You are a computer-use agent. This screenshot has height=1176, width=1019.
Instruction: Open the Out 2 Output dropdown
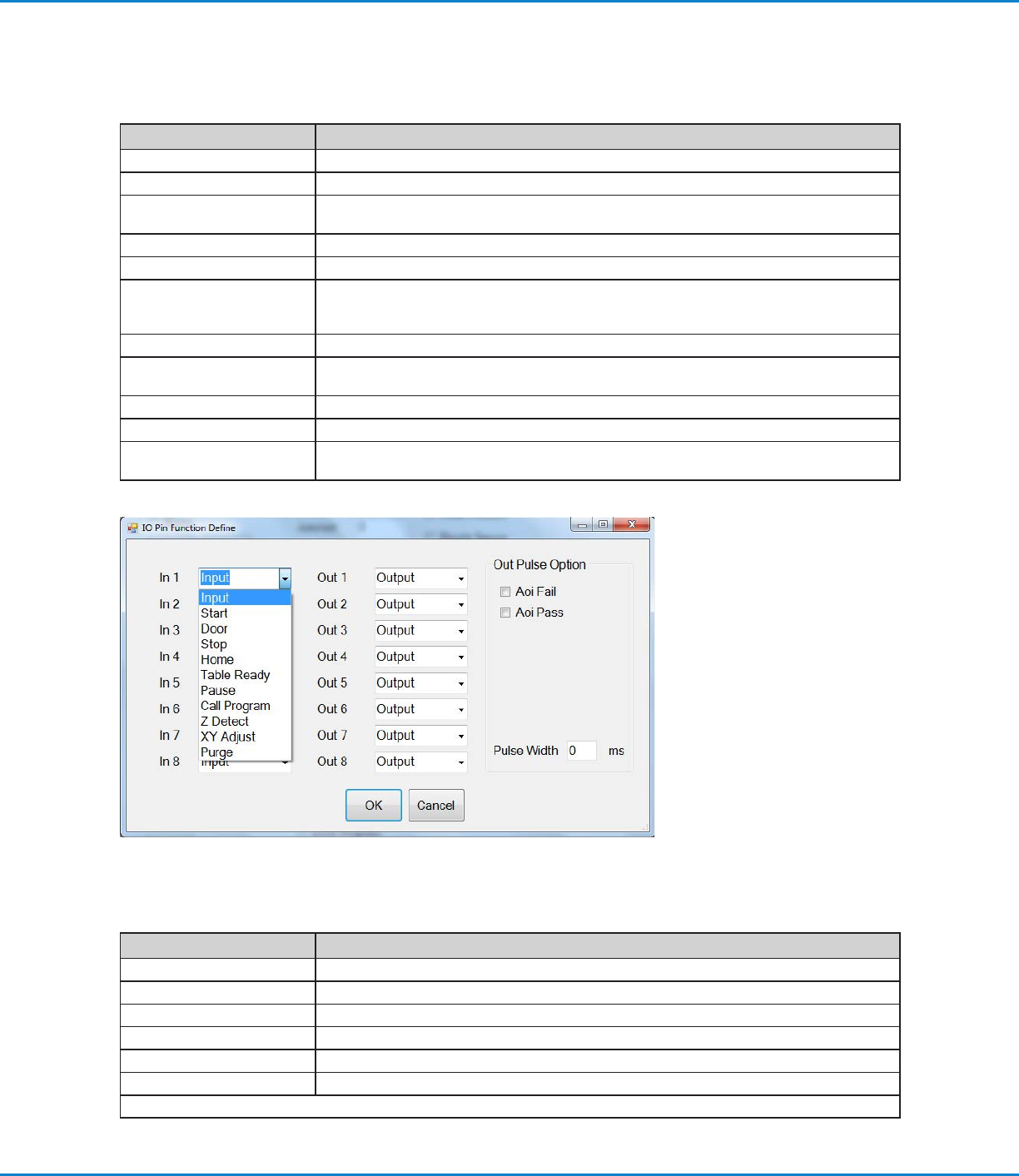pyautogui.click(x=420, y=604)
